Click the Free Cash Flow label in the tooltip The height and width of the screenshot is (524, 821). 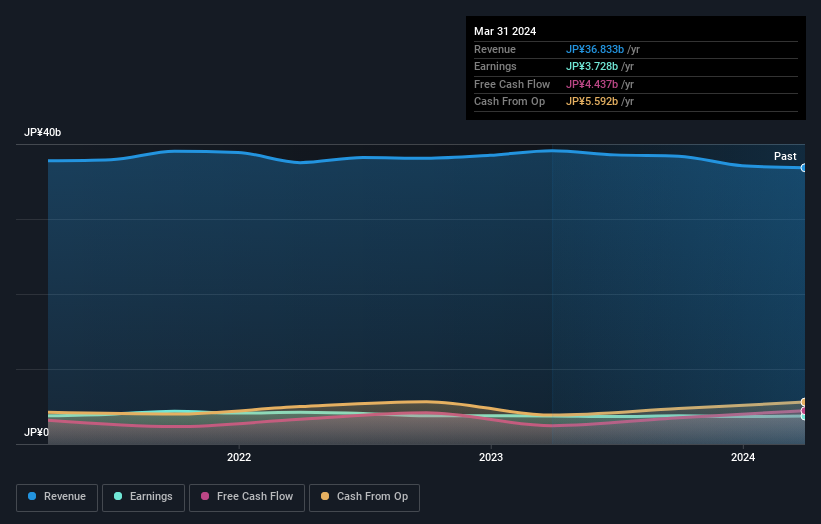512,84
